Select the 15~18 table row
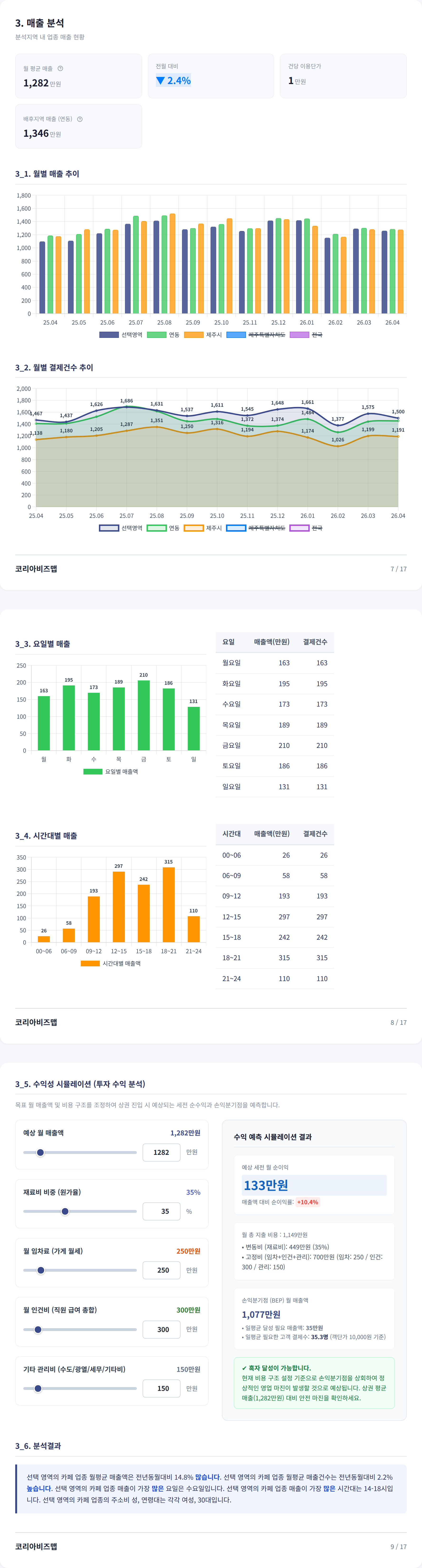Screen dimensions: 422x1568 click(275, 937)
